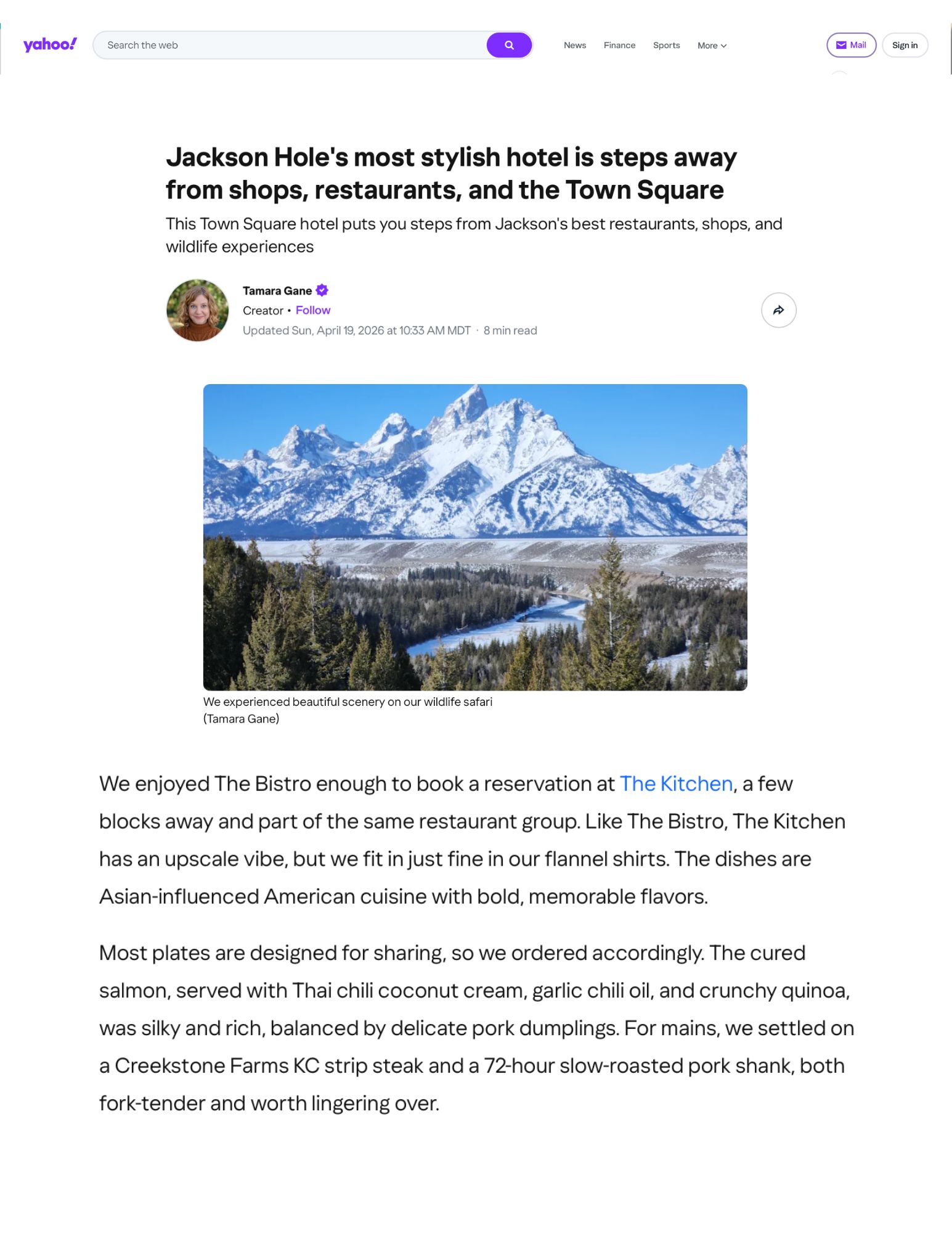Click the Mail button label
Screen dimensions: 952x1233
(858, 45)
